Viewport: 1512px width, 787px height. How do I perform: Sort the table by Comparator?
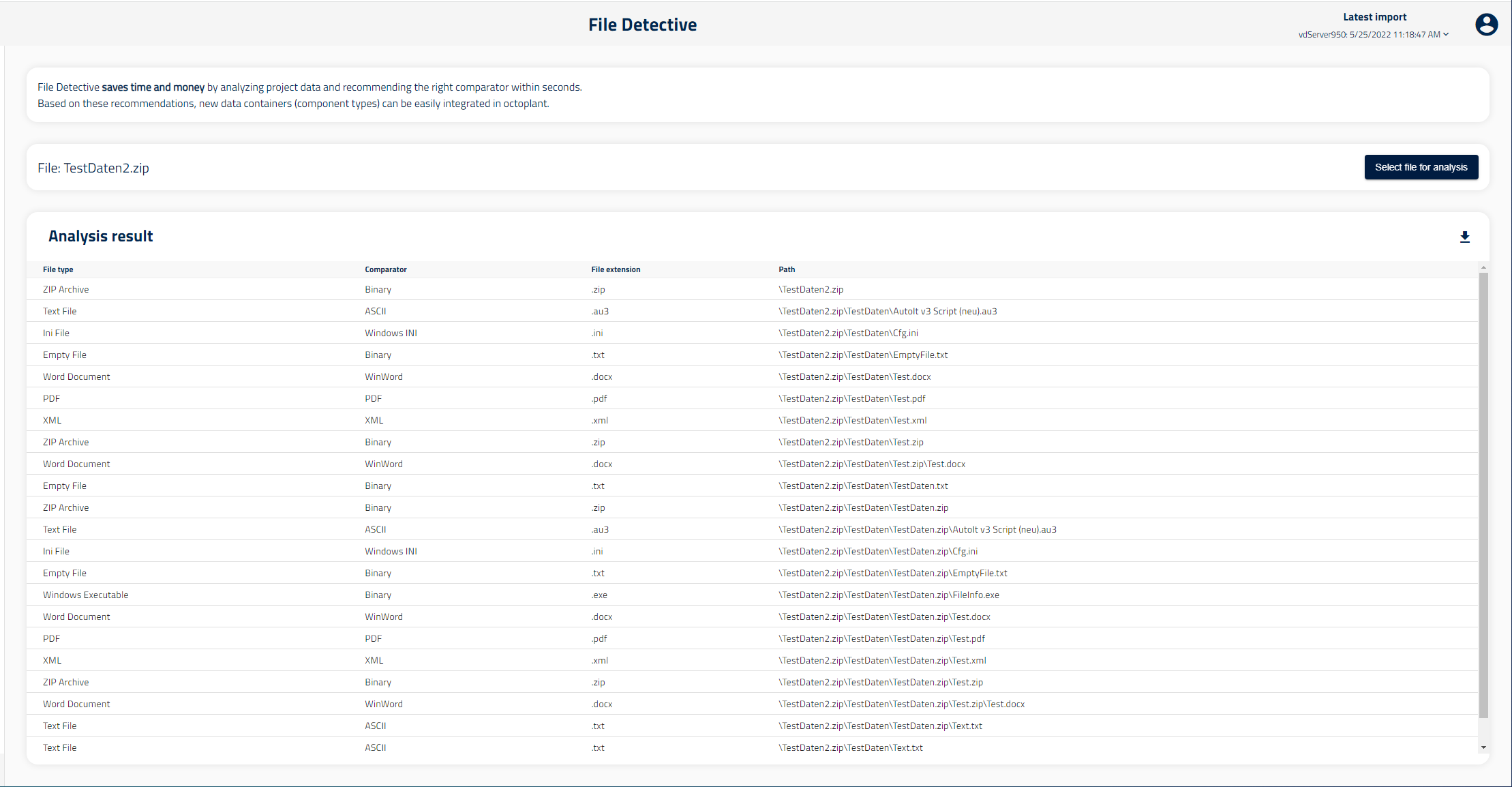(x=385, y=269)
